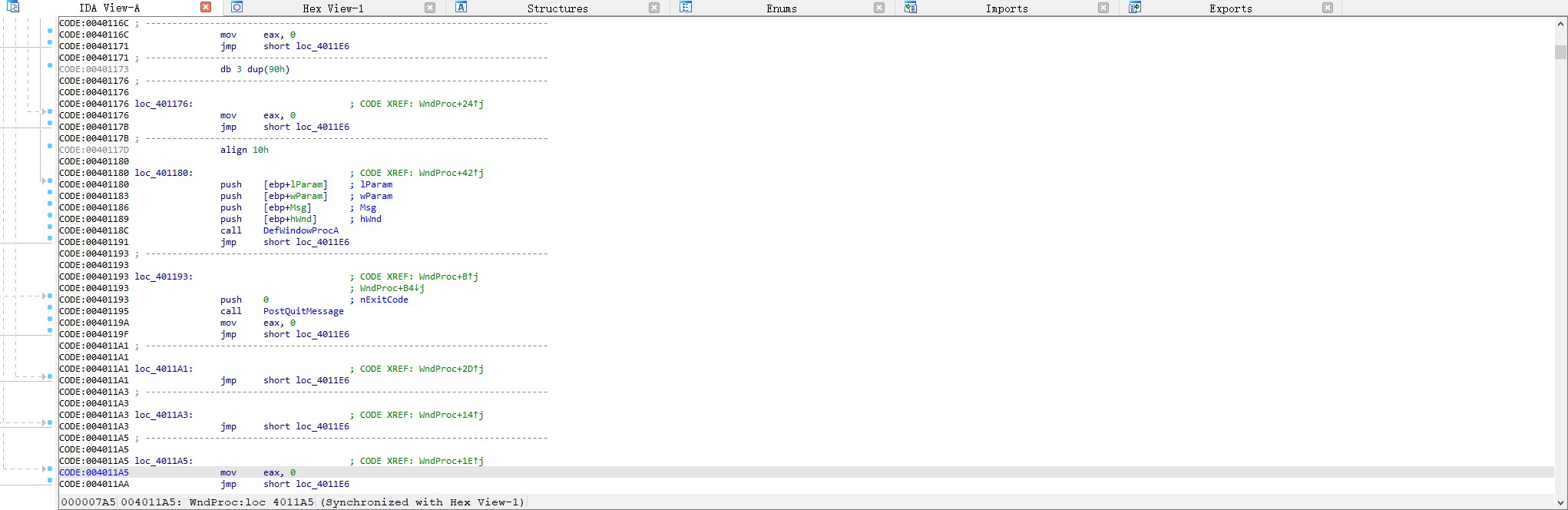Screen dimensions: 1568x510
Task: Click label loc_4011A3:
Action: click(164, 415)
